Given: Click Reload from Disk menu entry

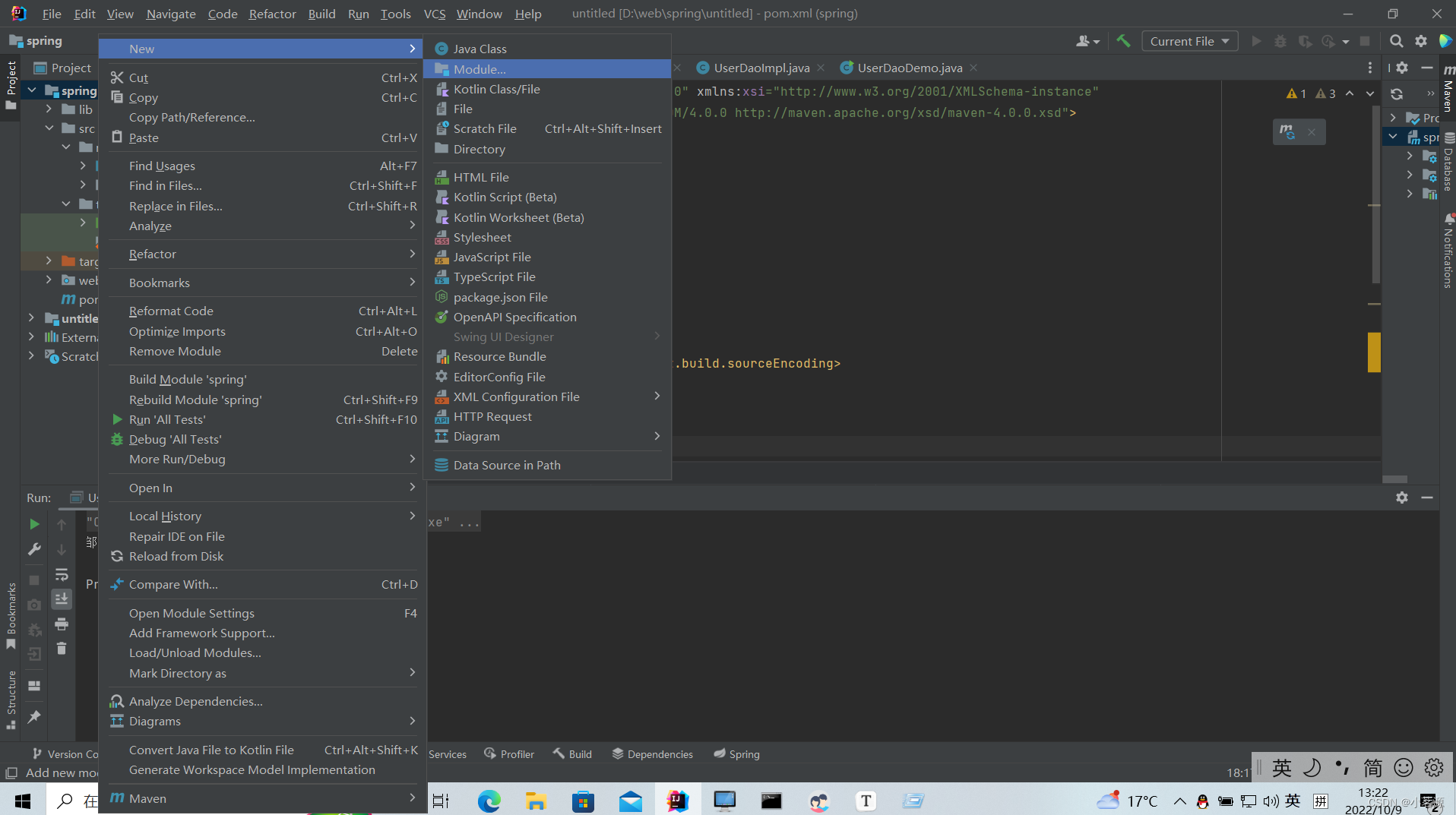Looking at the screenshot, I should pos(263,556).
